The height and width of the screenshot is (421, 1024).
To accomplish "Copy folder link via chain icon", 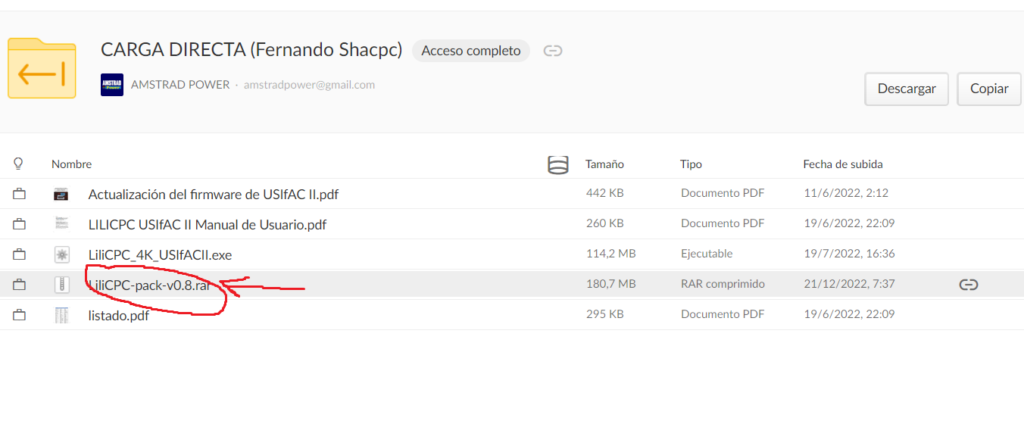I will point(553,51).
